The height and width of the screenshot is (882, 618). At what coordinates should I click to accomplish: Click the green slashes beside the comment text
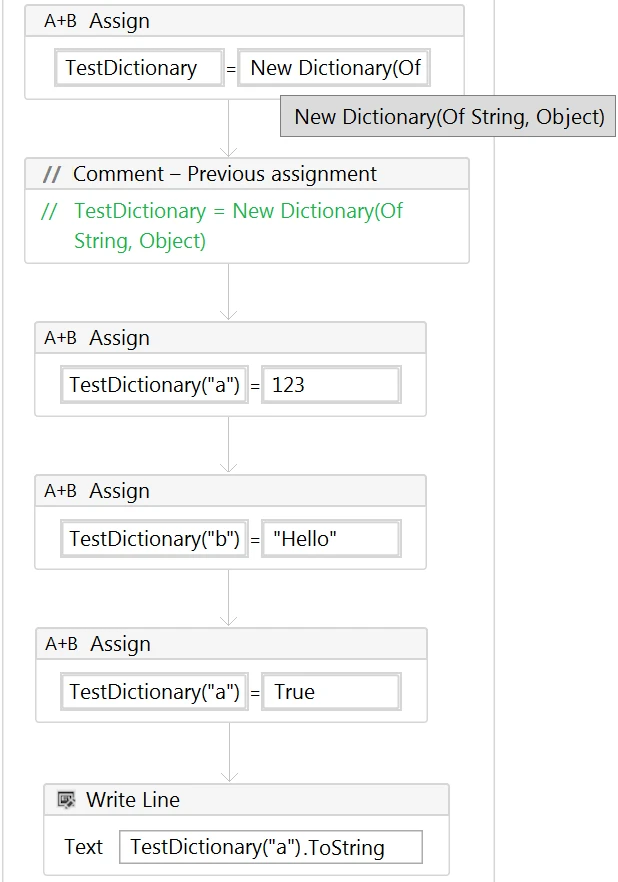pos(49,212)
